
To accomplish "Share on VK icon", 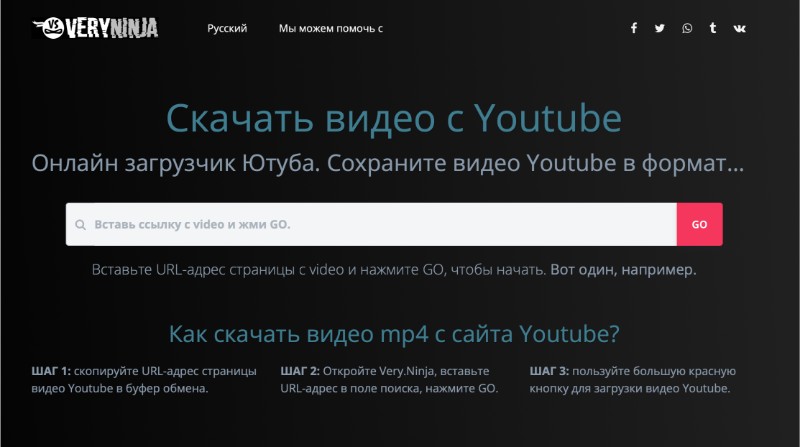I will (739, 29).
